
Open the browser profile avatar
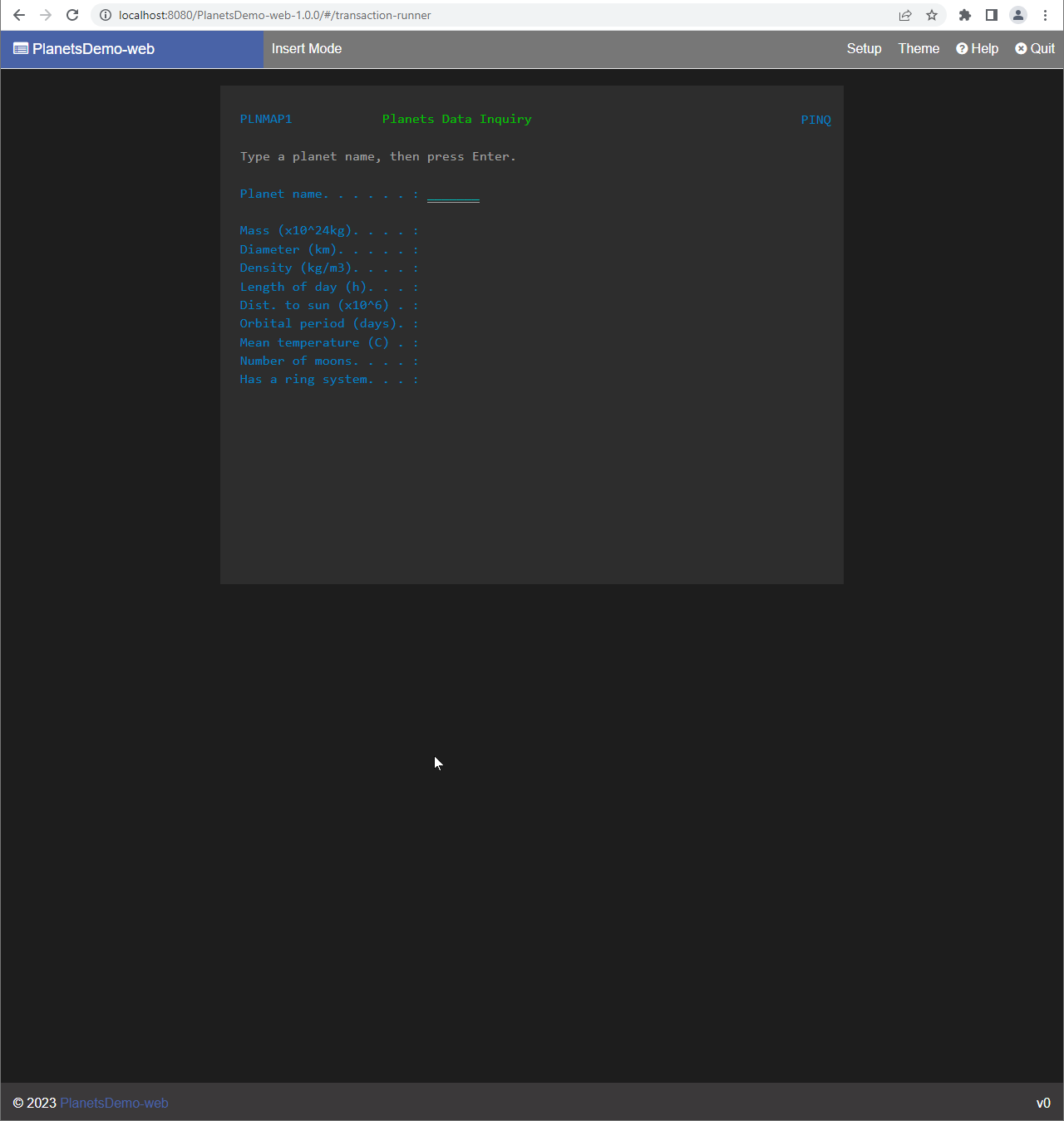1018,15
